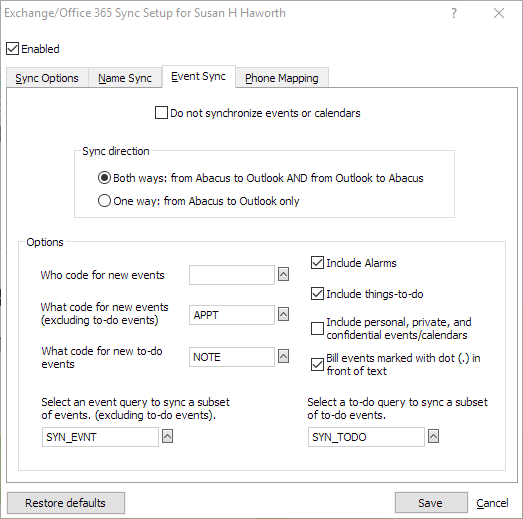Close the Sync Setup dialog
Image resolution: width=523 pixels, height=519 pixels.
click(499, 13)
